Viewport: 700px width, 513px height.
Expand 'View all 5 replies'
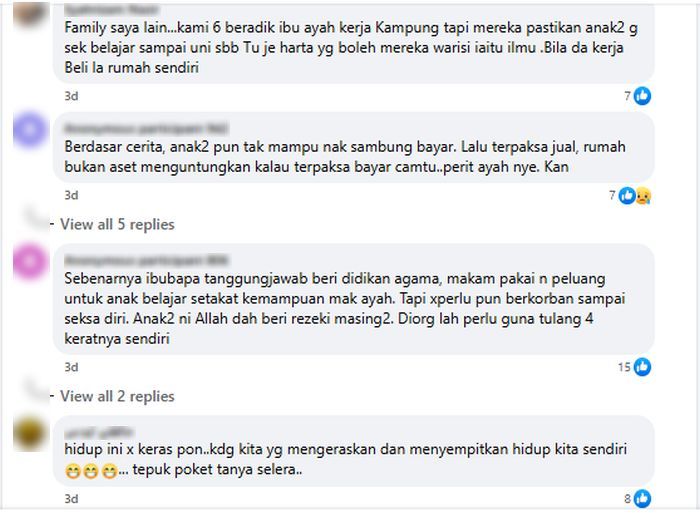[117, 224]
